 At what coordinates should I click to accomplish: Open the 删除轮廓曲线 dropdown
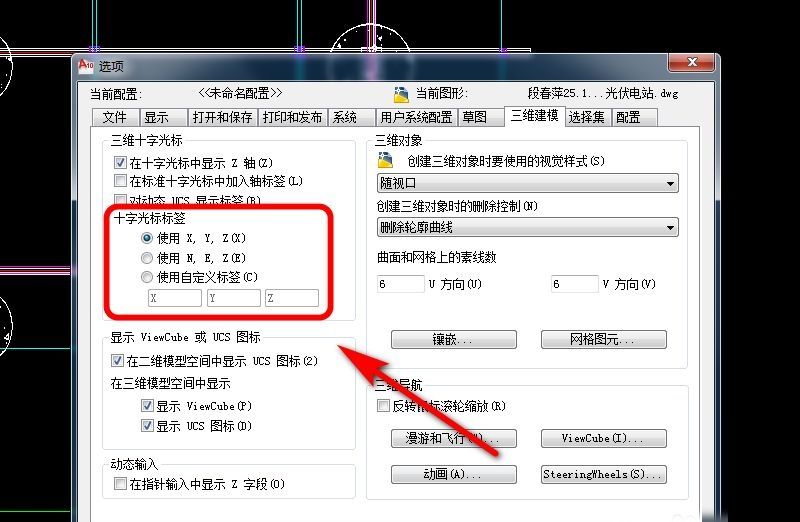pyautogui.click(x=528, y=227)
